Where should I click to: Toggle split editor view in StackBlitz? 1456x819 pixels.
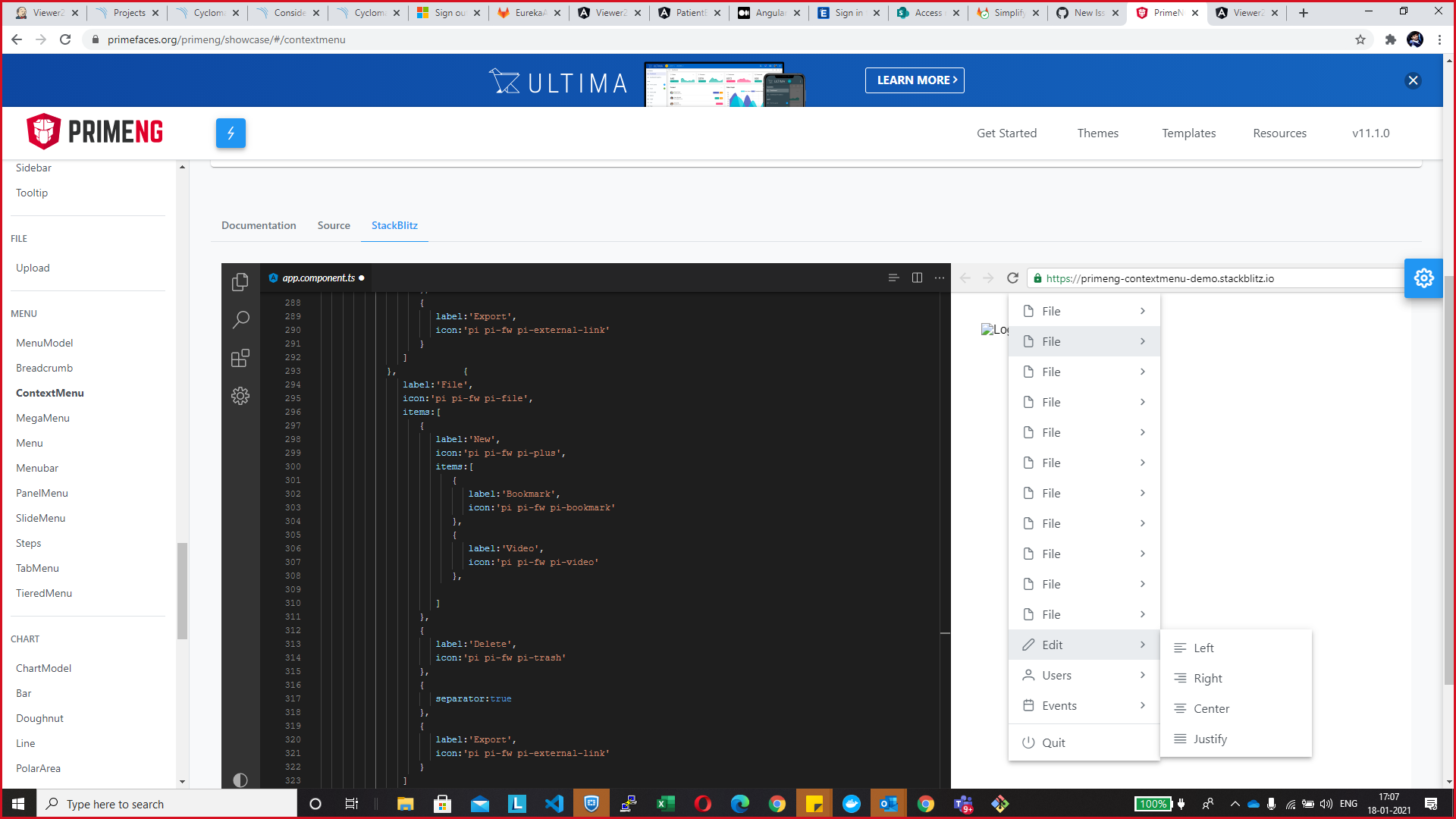click(917, 278)
